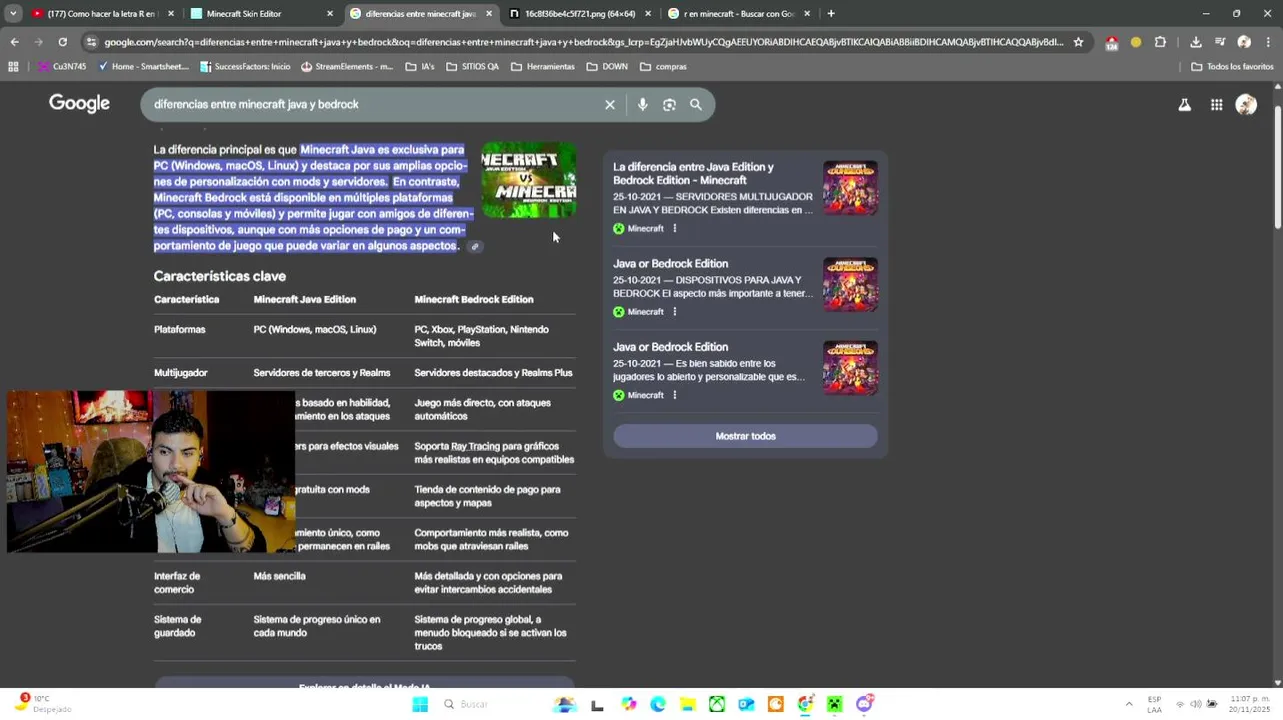Show hidden system tray icons chevron
The width and height of the screenshot is (1283, 720).
pyautogui.click(x=1129, y=704)
